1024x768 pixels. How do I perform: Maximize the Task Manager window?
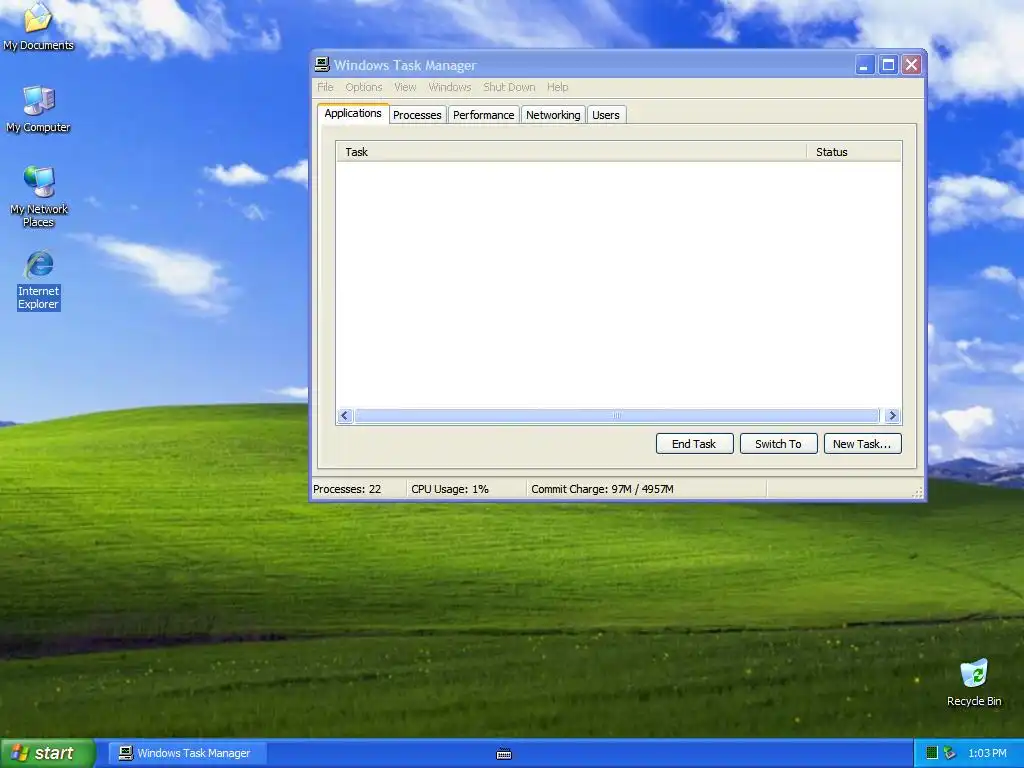click(x=888, y=65)
